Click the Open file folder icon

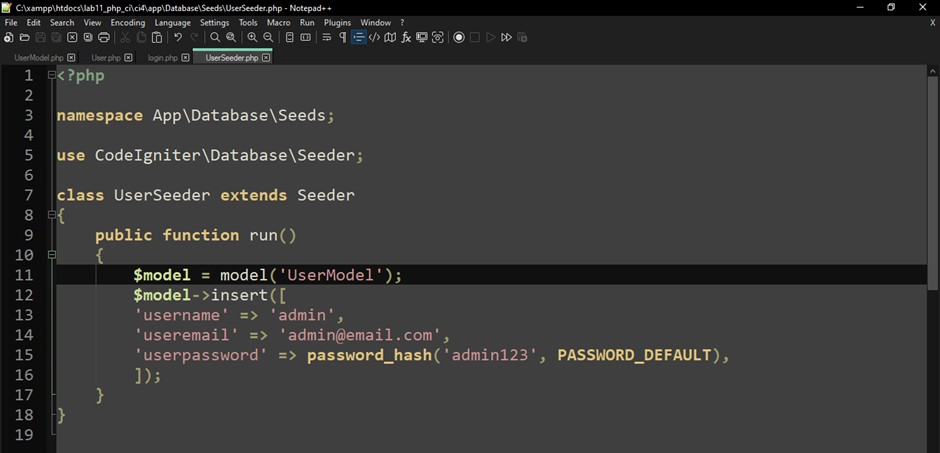[x=25, y=37]
